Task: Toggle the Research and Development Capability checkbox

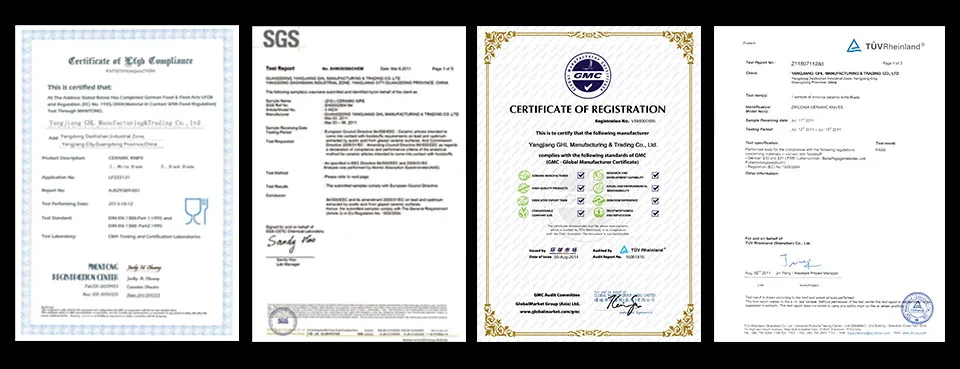Action: click(x=655, y=176)
